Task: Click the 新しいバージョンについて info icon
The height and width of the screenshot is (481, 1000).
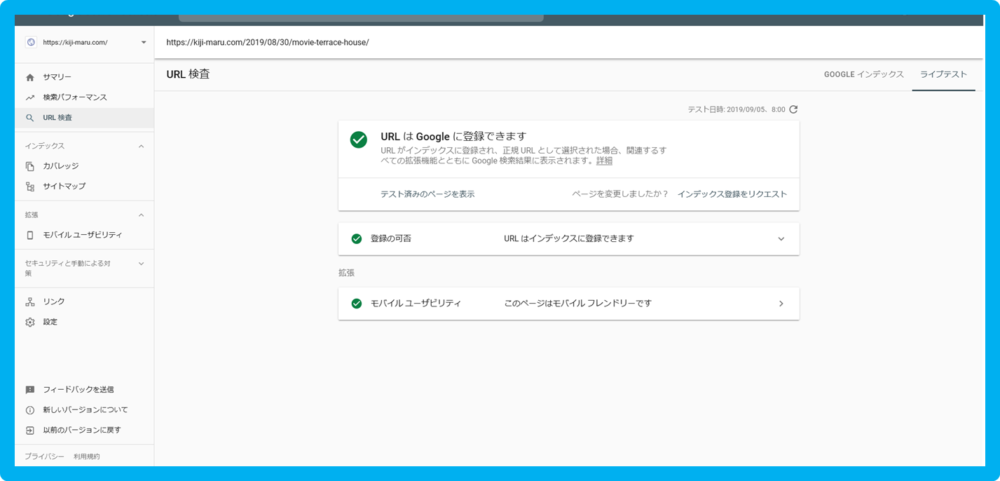Action: coord(29,410)
